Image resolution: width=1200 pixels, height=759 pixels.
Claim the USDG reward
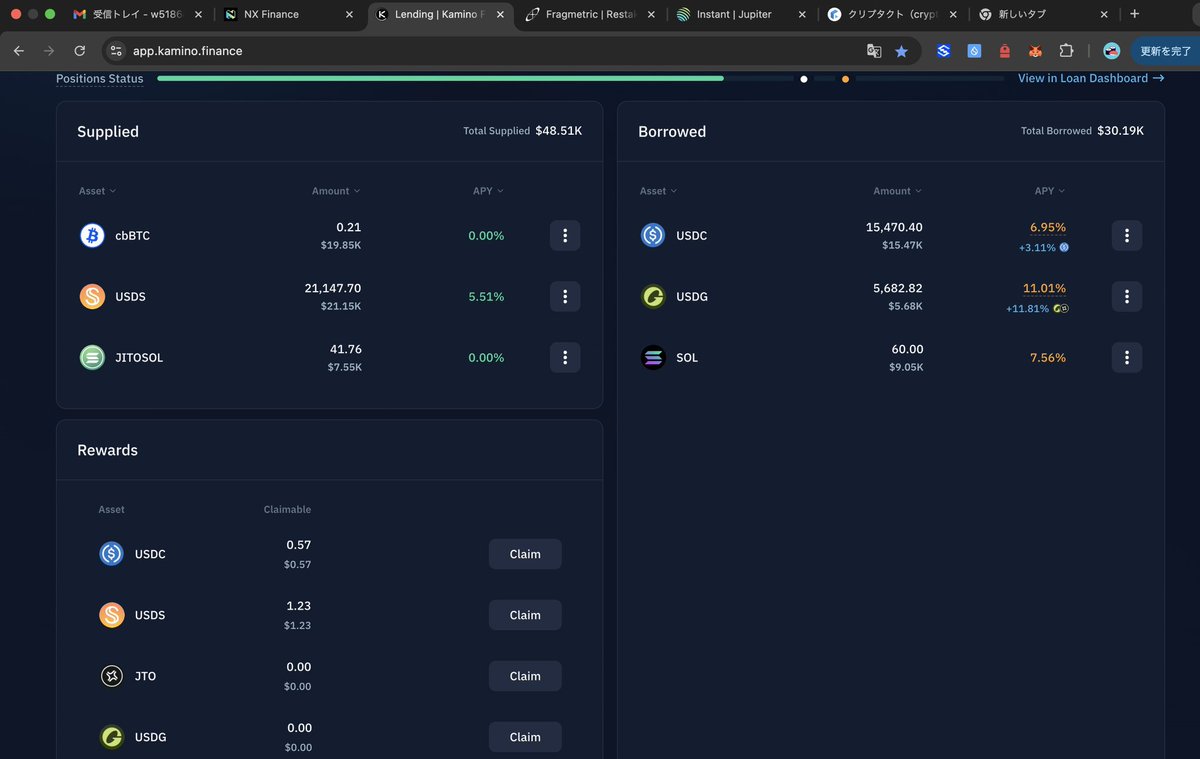click(x=525, y=737)
